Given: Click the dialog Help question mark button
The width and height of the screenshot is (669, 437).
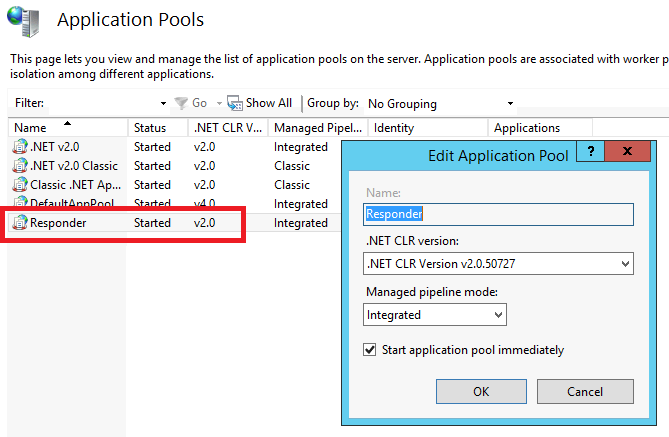Looking at the screenshot, I should click(590, 153).
